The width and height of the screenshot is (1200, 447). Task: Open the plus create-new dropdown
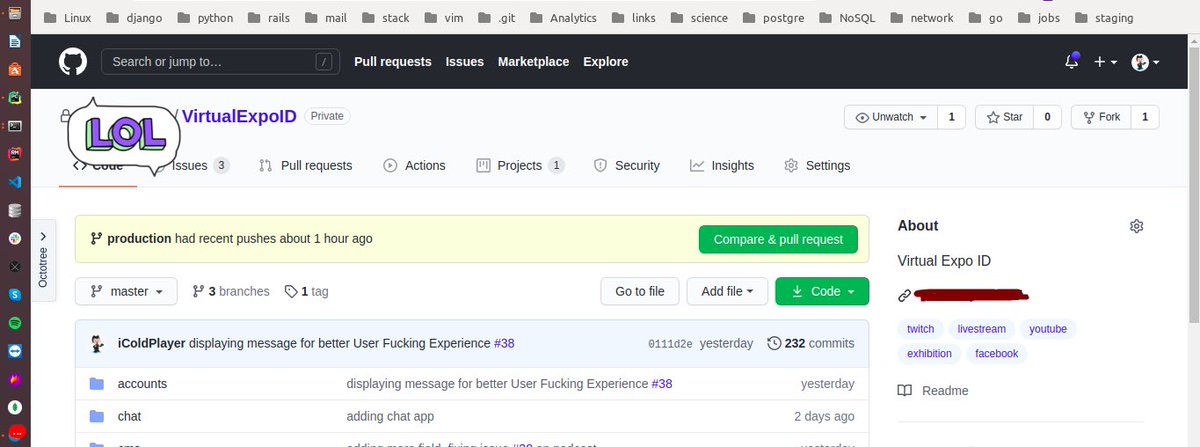pos(1105,62)
